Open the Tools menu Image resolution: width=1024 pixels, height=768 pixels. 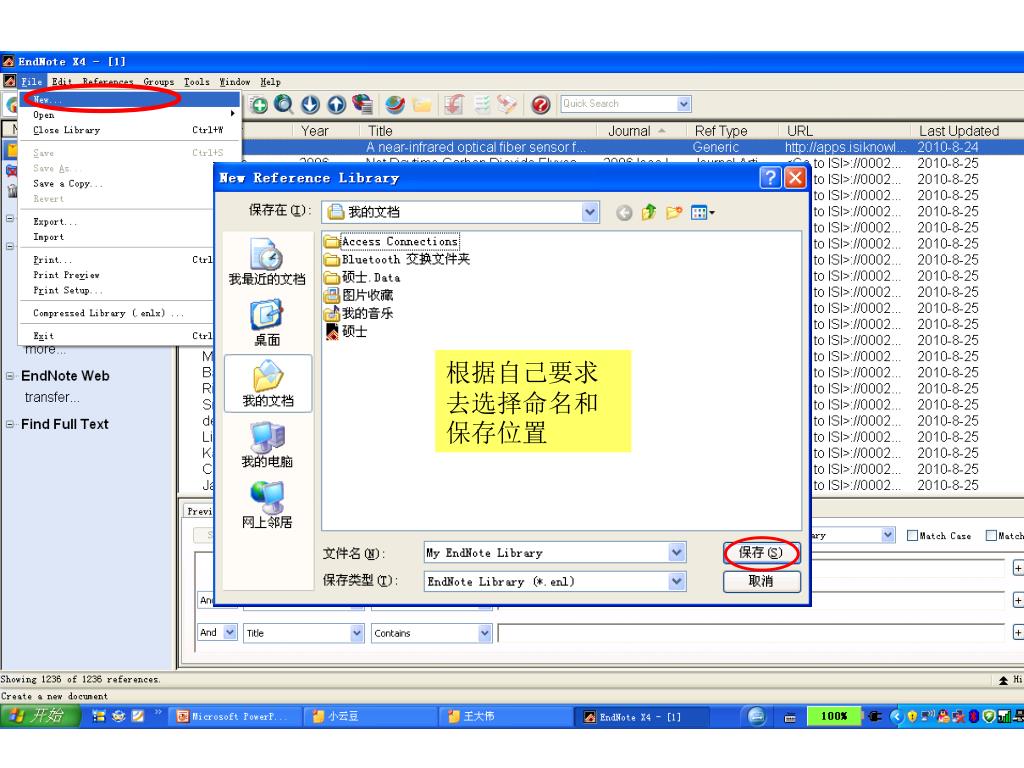(x=197, y=82)
